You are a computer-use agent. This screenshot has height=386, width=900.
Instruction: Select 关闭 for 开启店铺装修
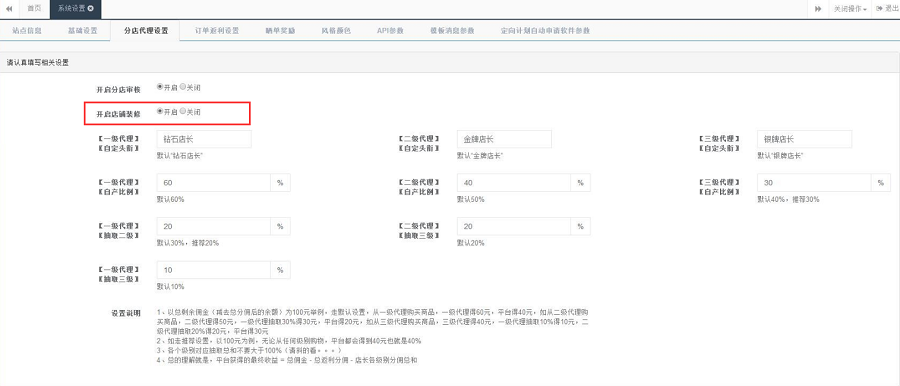pos(183,112)
